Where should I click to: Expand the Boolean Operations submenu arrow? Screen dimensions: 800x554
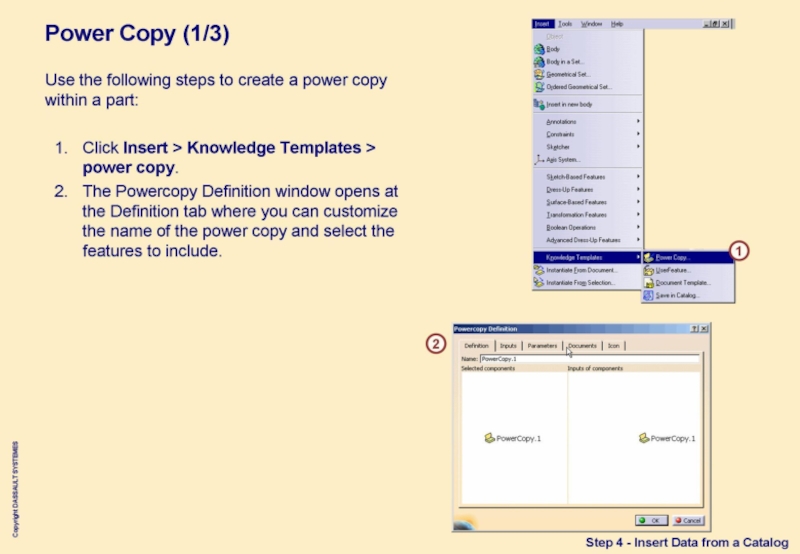638,228
